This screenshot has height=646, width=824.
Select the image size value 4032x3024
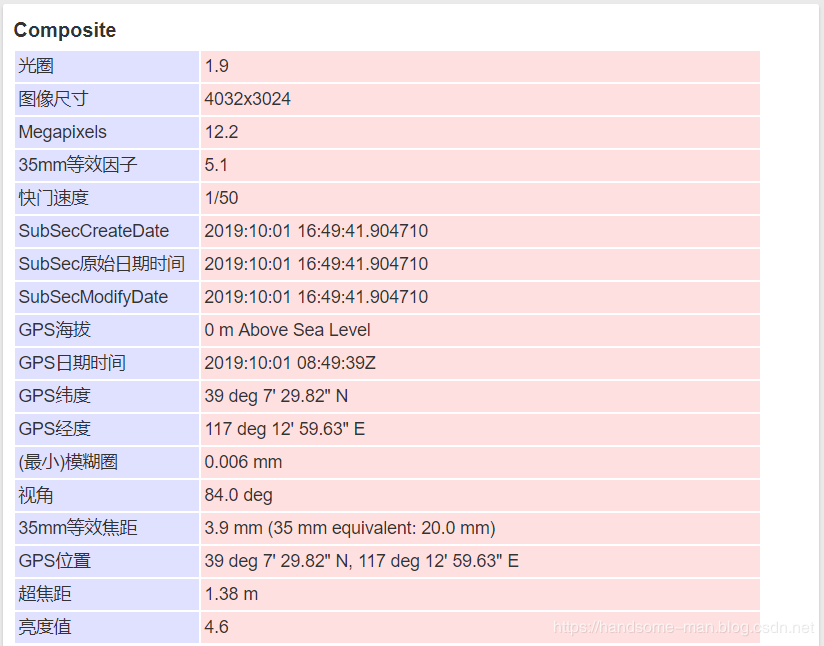[x=248, y=99]
